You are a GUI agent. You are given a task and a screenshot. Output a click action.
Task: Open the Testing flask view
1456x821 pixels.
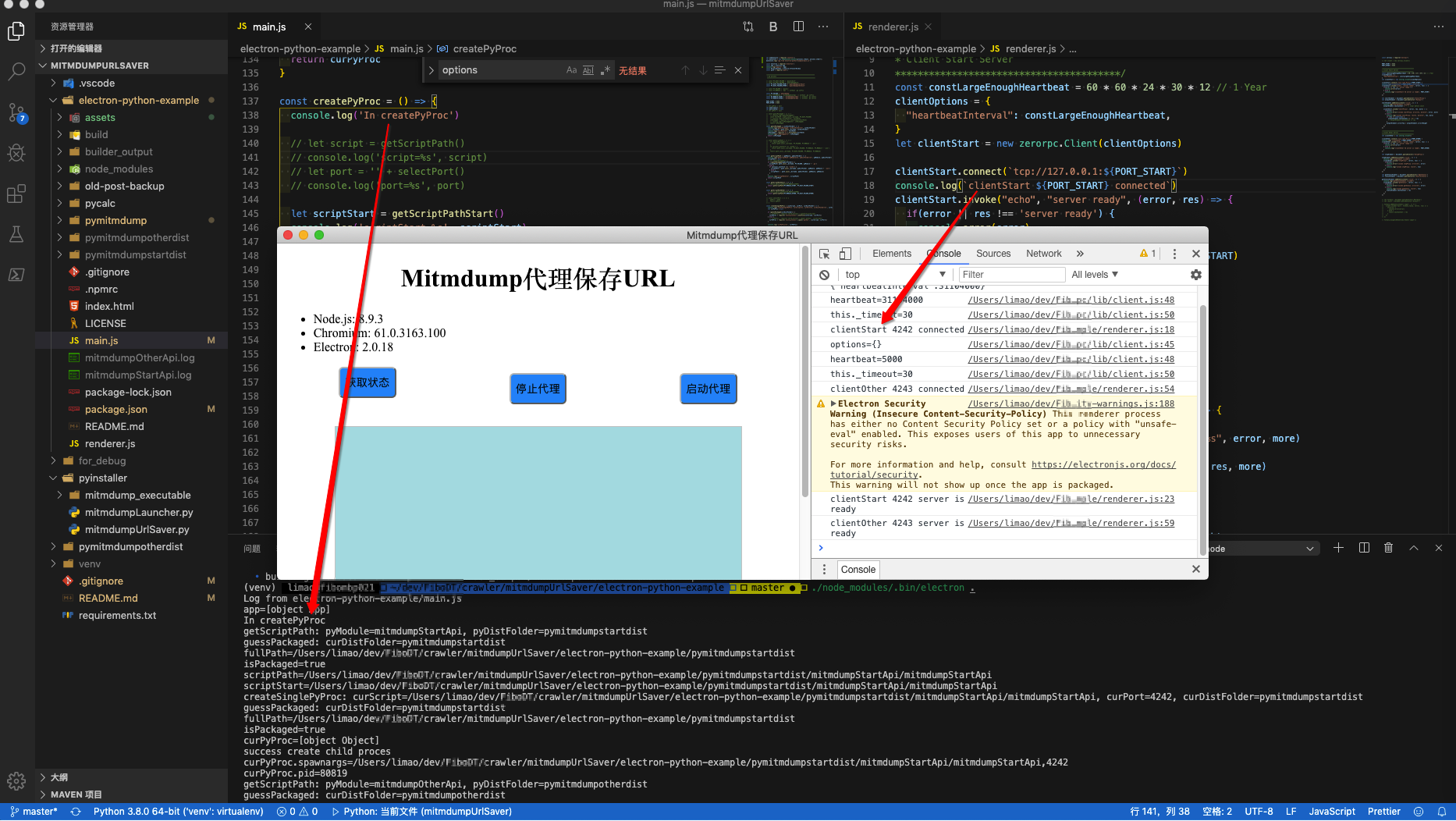16,234
